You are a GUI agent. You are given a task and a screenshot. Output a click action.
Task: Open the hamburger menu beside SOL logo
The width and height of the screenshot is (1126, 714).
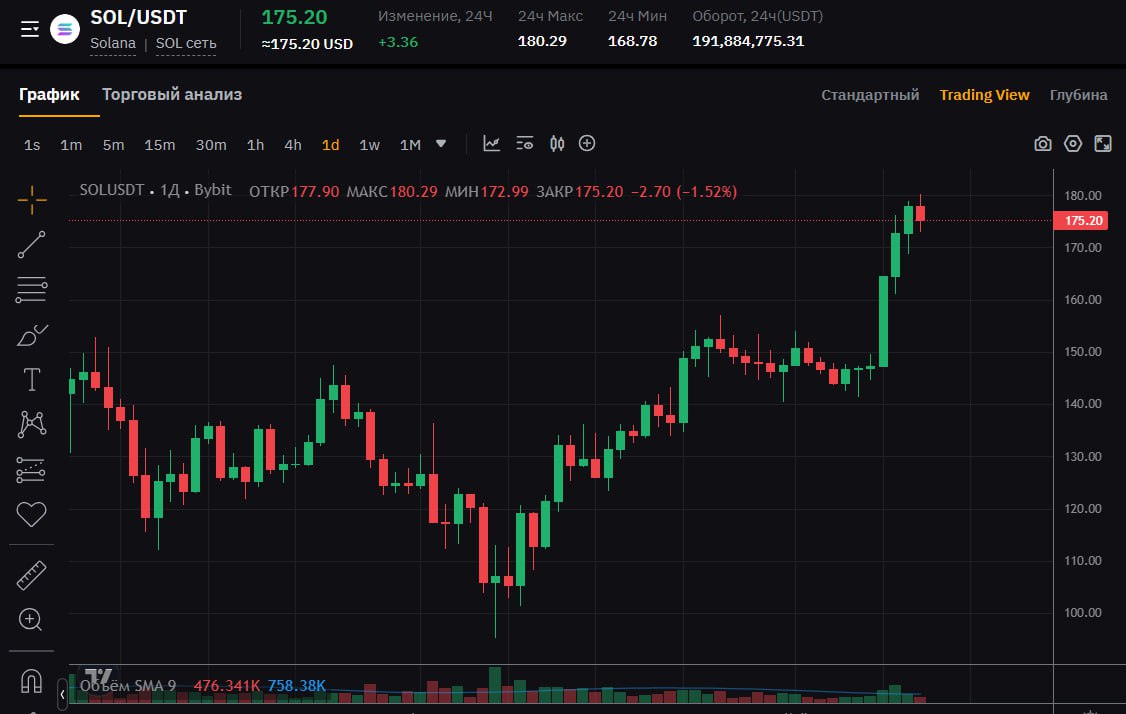(29, 29)
